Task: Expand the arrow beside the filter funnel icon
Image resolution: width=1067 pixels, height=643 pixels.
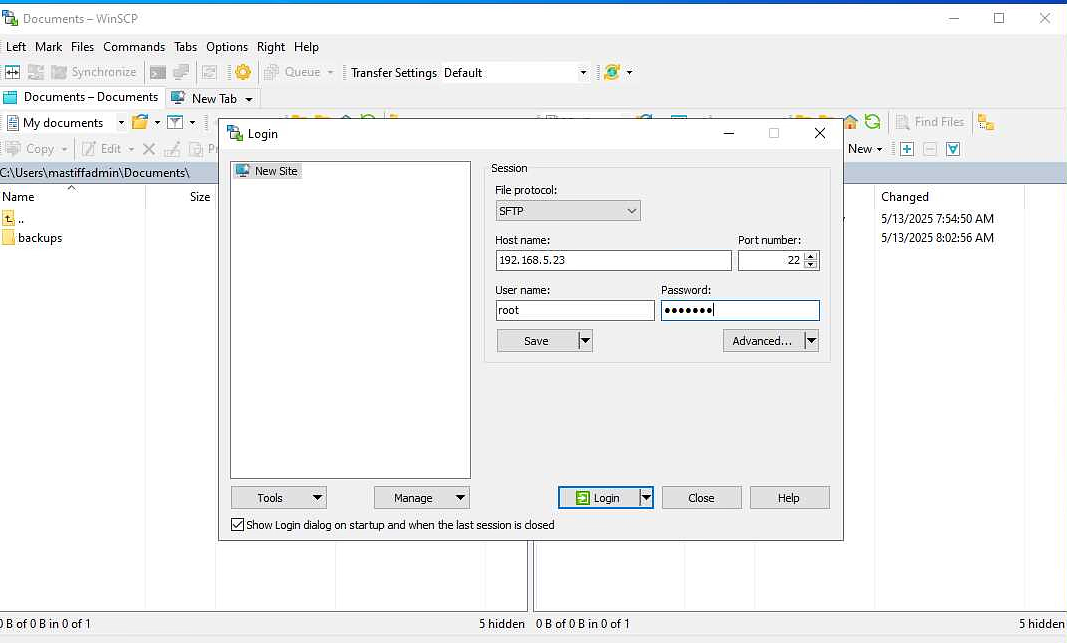Action: click(193, 122)
